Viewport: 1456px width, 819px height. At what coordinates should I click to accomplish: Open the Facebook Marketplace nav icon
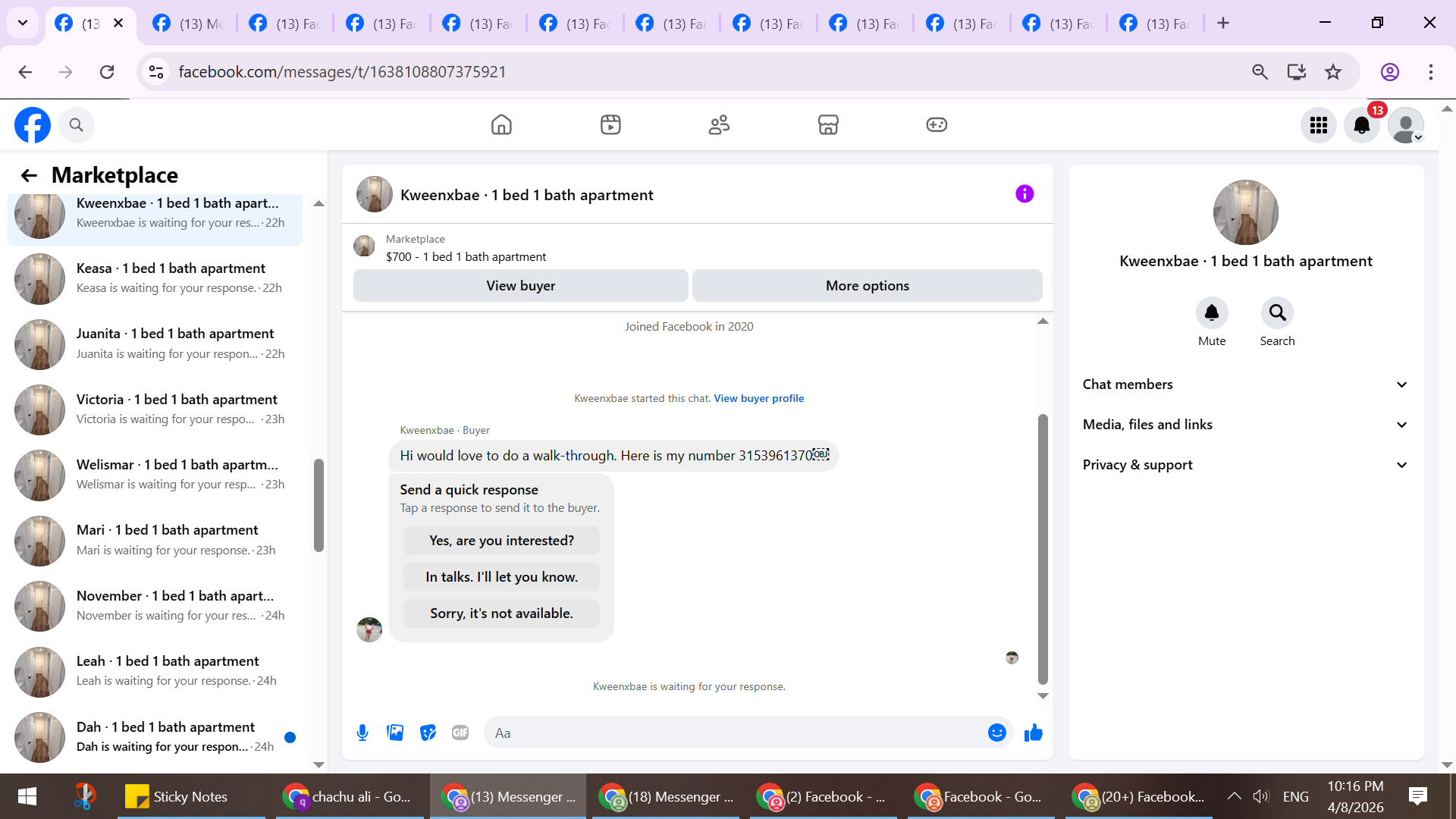coord(827,124)
